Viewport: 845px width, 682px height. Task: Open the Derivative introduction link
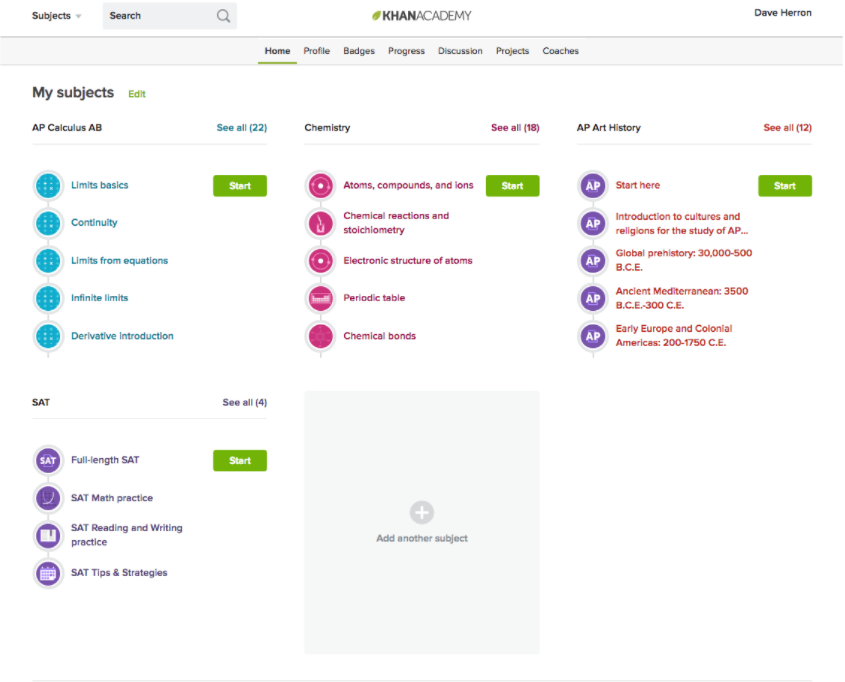point(122,336)
